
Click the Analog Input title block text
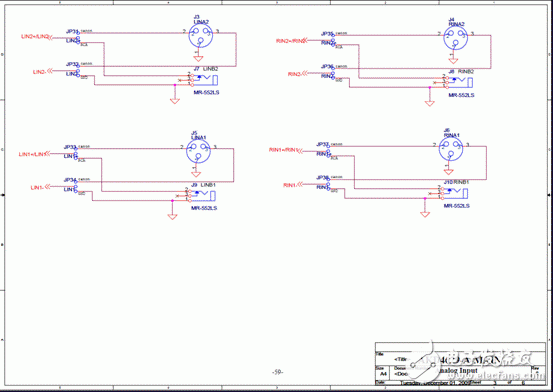pos(458,370)
